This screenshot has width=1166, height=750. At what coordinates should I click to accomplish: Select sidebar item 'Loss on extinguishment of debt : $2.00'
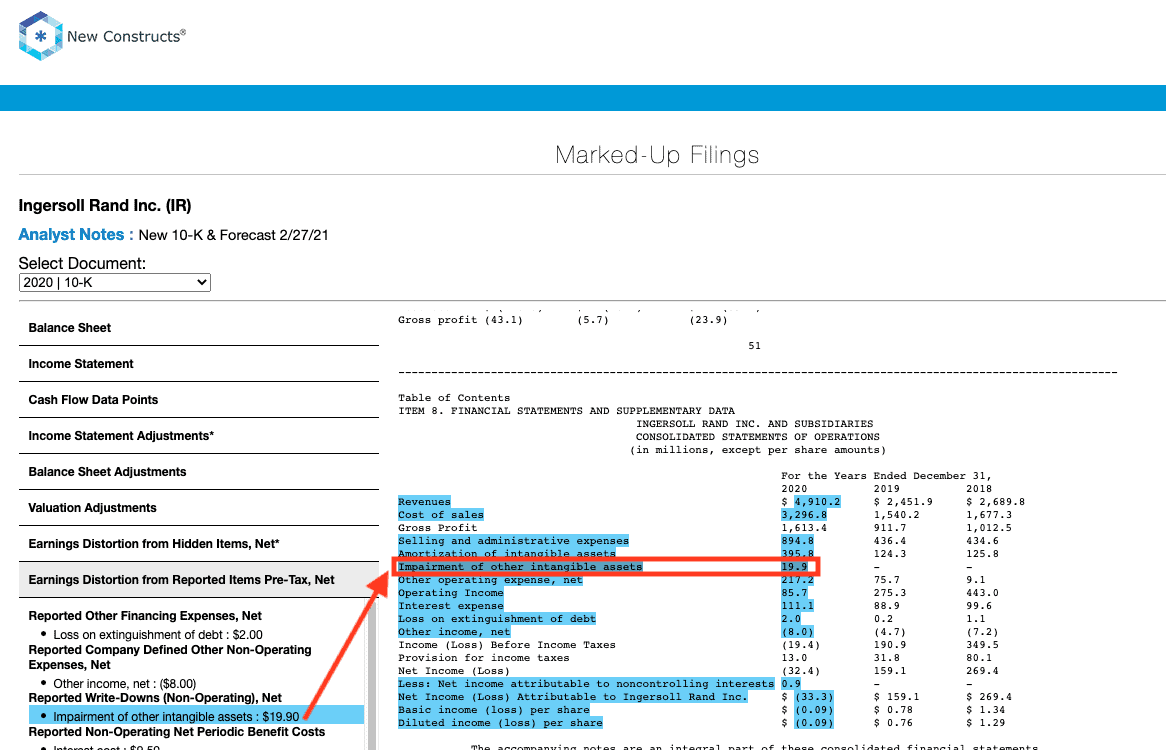[158, 635]
